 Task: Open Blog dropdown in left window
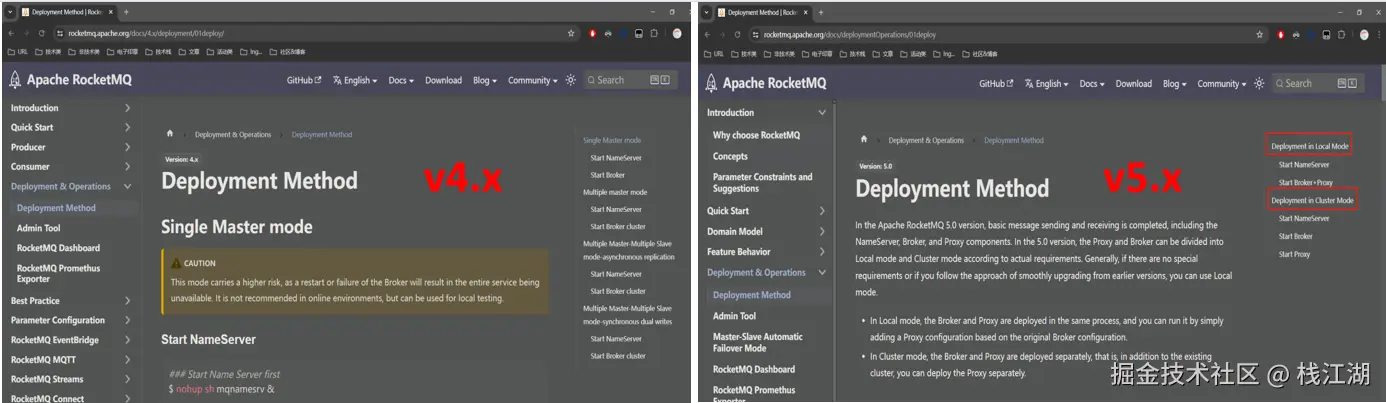click(x=485, y=80)
